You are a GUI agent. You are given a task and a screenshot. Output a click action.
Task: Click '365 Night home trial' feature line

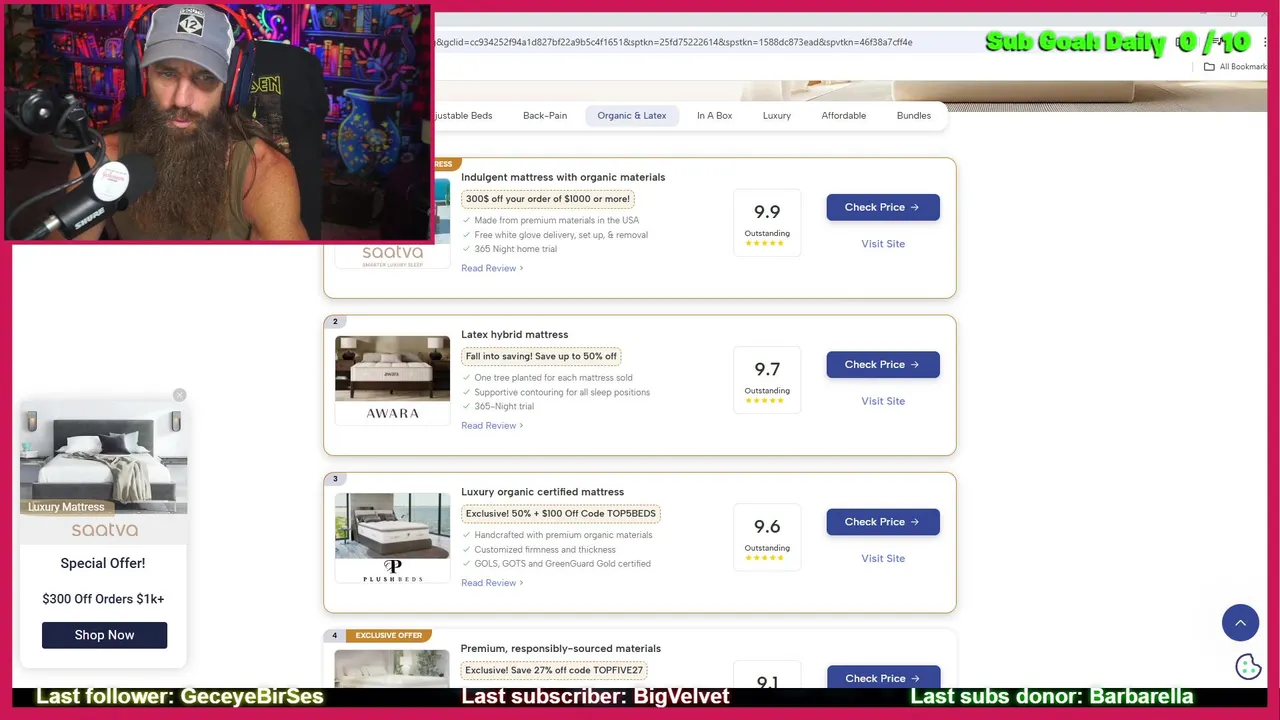pyautogui.click(x=515, y=249)
